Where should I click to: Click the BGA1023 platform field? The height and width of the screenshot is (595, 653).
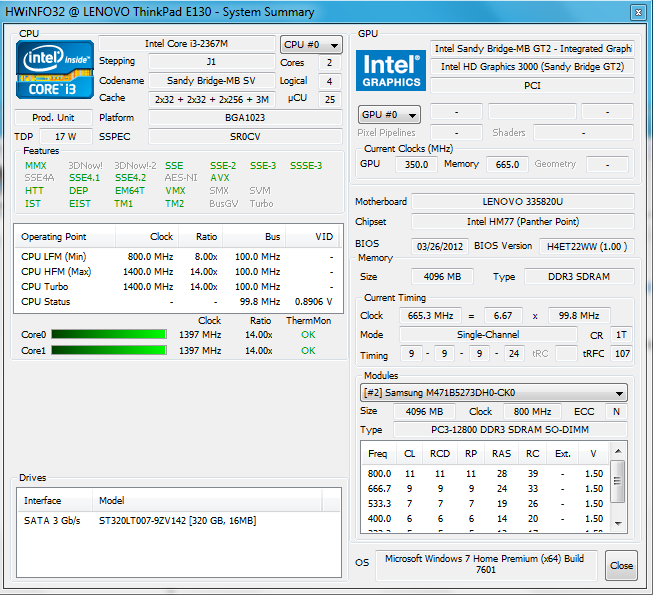245,117
